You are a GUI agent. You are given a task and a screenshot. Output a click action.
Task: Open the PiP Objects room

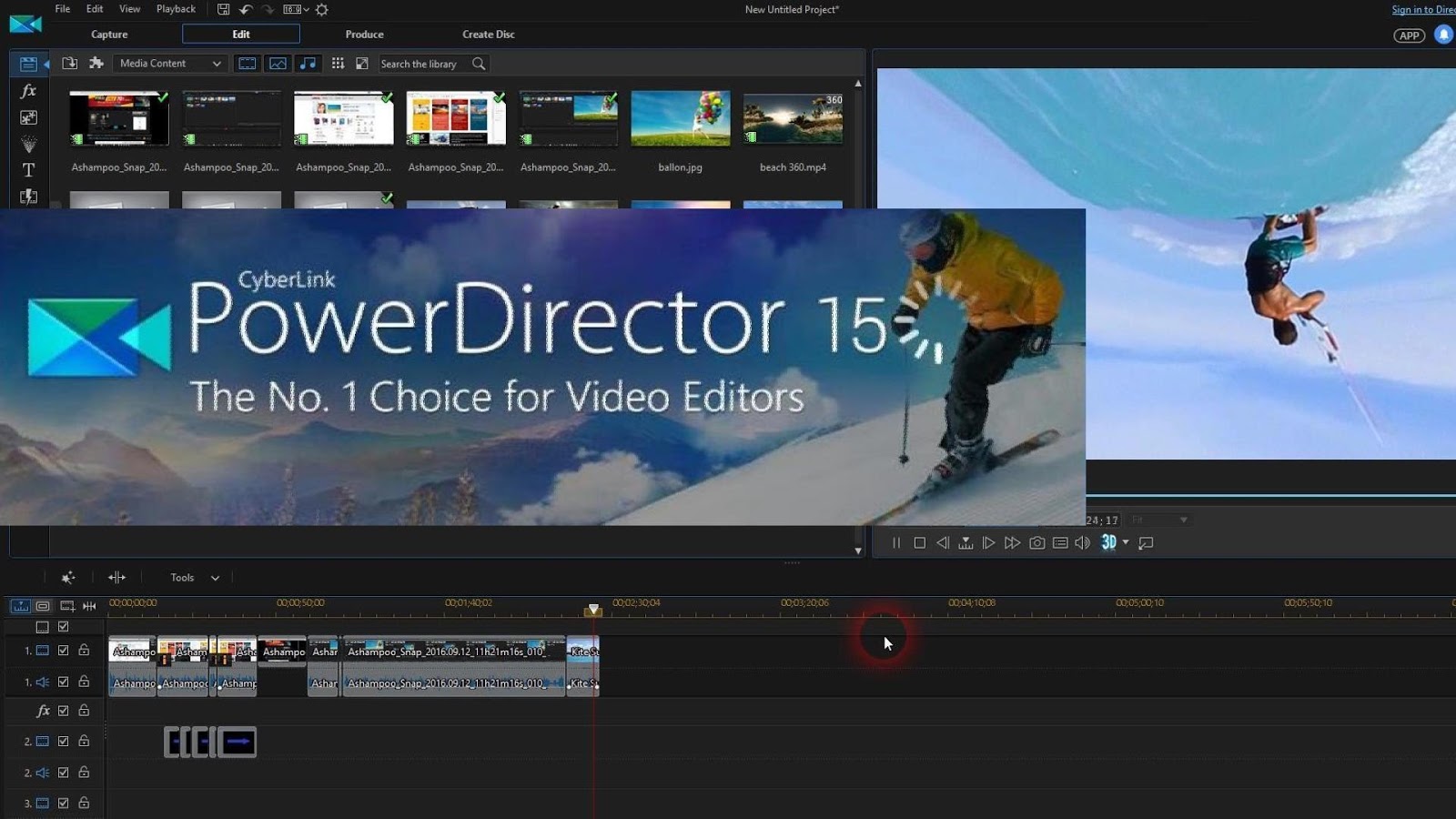(x=28, y=117)
